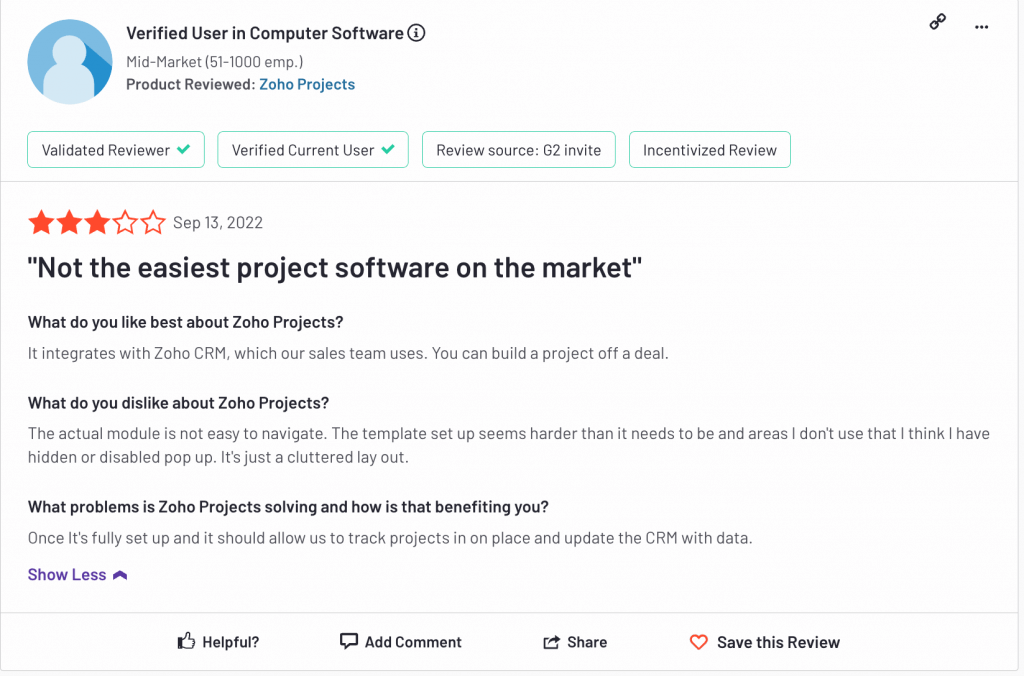Click the Review source: G2 invite badge
The image size is (1024, 676).
(519, 150)
